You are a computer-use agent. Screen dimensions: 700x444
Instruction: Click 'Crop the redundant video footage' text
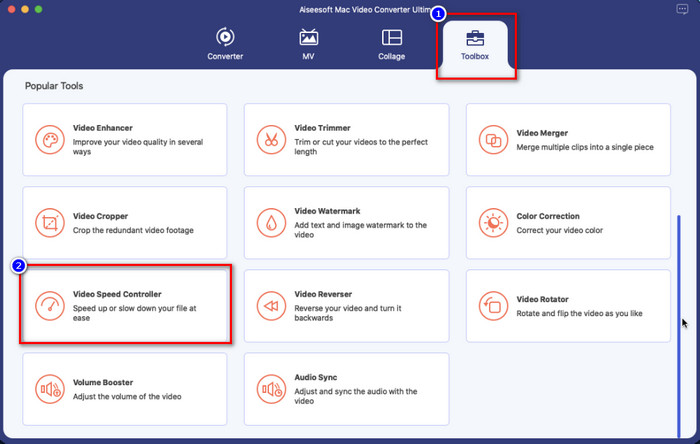click(133, 230)
